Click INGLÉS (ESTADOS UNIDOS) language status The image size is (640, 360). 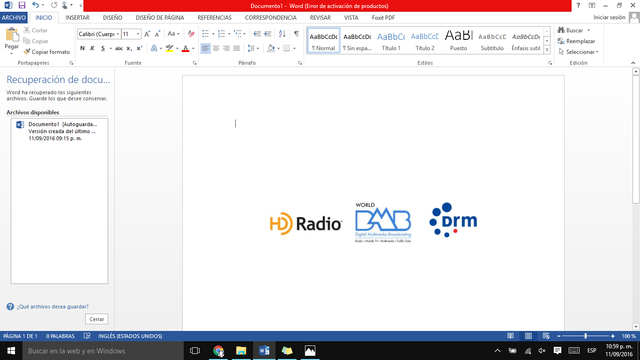point(130,336)
